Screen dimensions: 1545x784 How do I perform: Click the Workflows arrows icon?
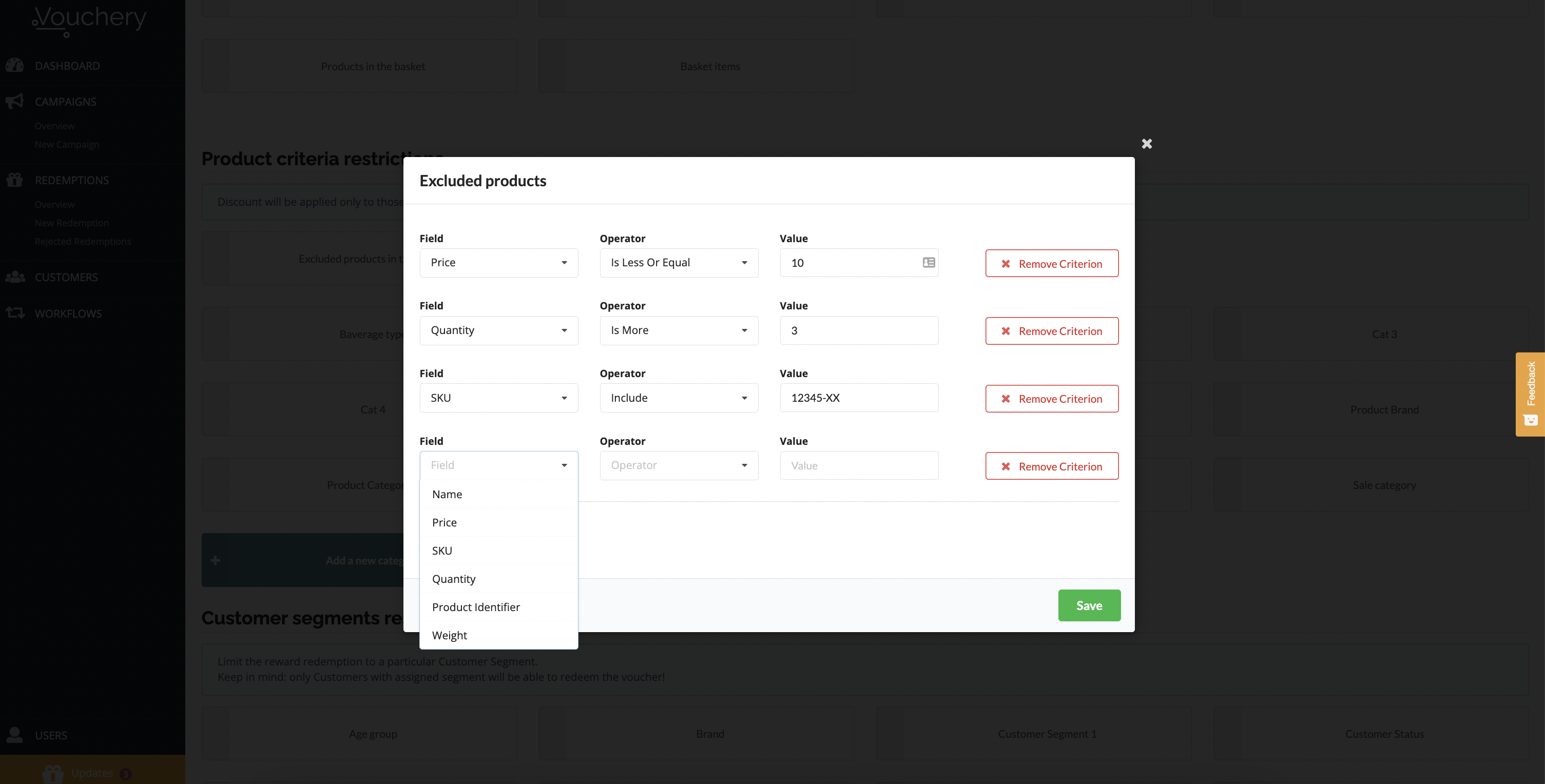14,313
